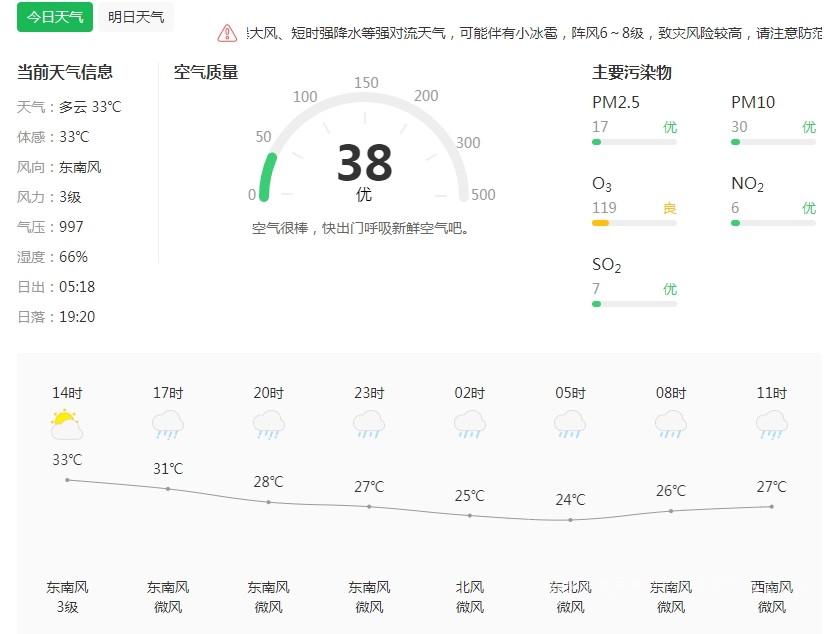Click the temperature curve point at 05时
Viewport: 831px width, 634px height.
point(570,520)
